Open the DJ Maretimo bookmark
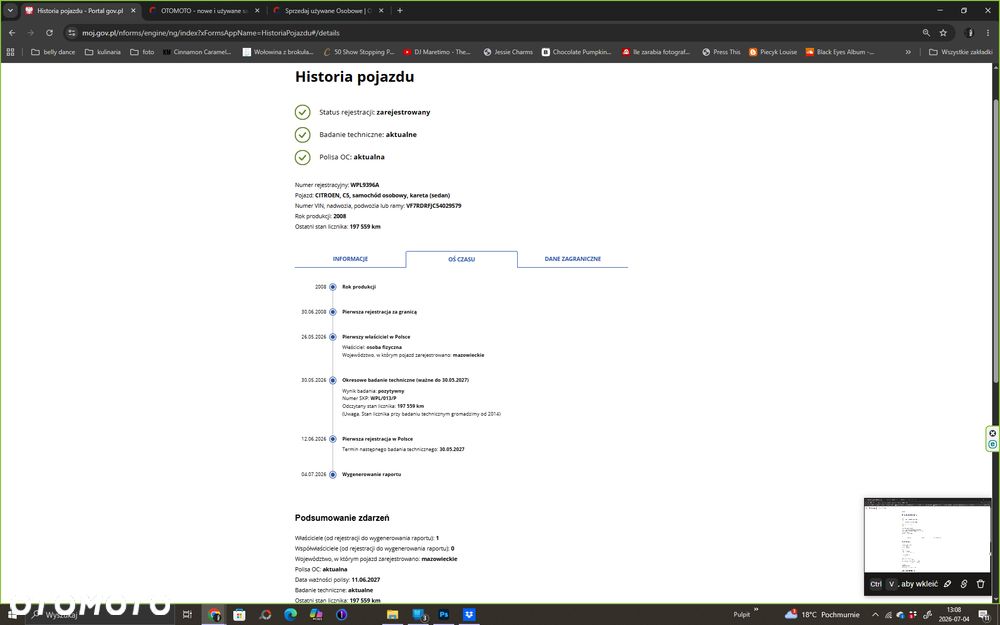The height and width of the screenshot is (625, 1000). tap(436, 52)
